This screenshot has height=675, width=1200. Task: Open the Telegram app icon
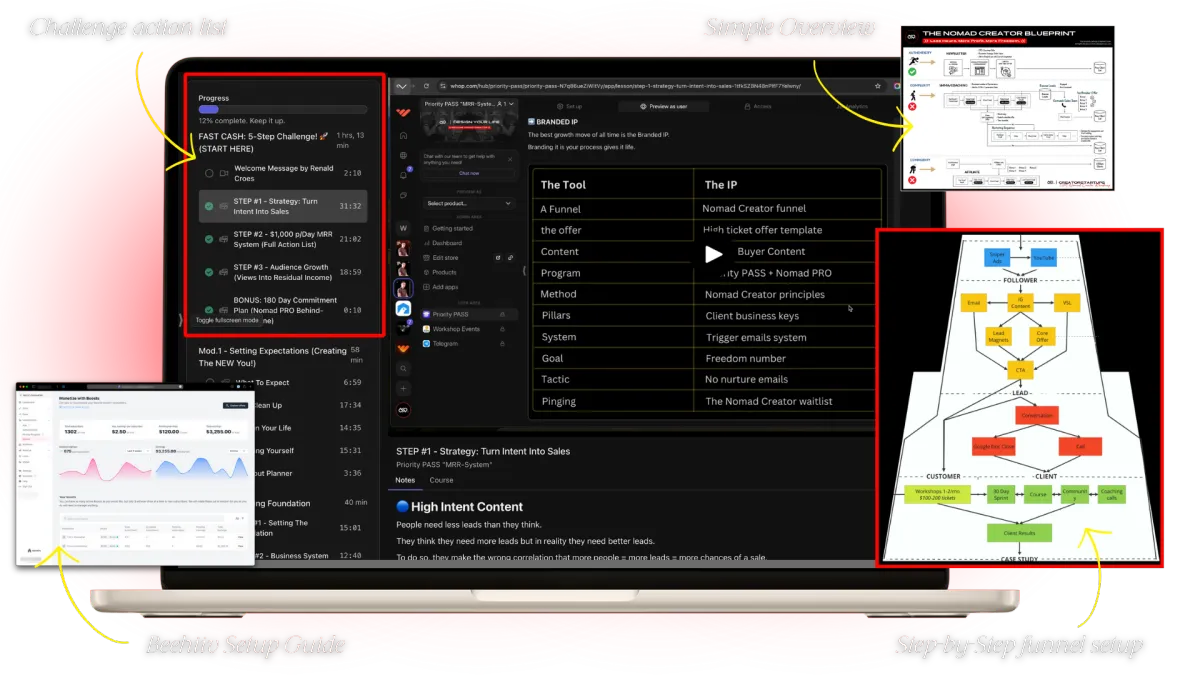click(x=427, y=343)
